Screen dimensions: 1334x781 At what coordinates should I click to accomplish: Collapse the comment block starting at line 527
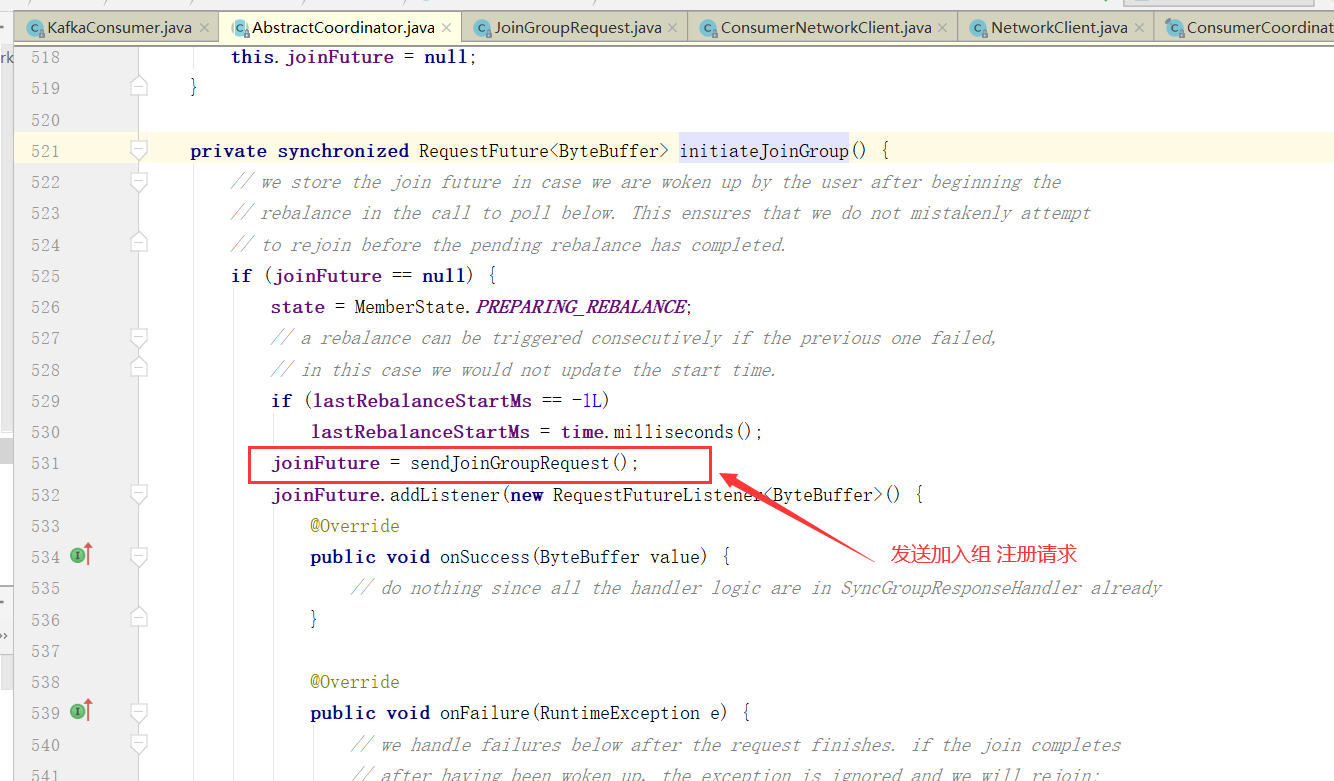tap(139, 338)
